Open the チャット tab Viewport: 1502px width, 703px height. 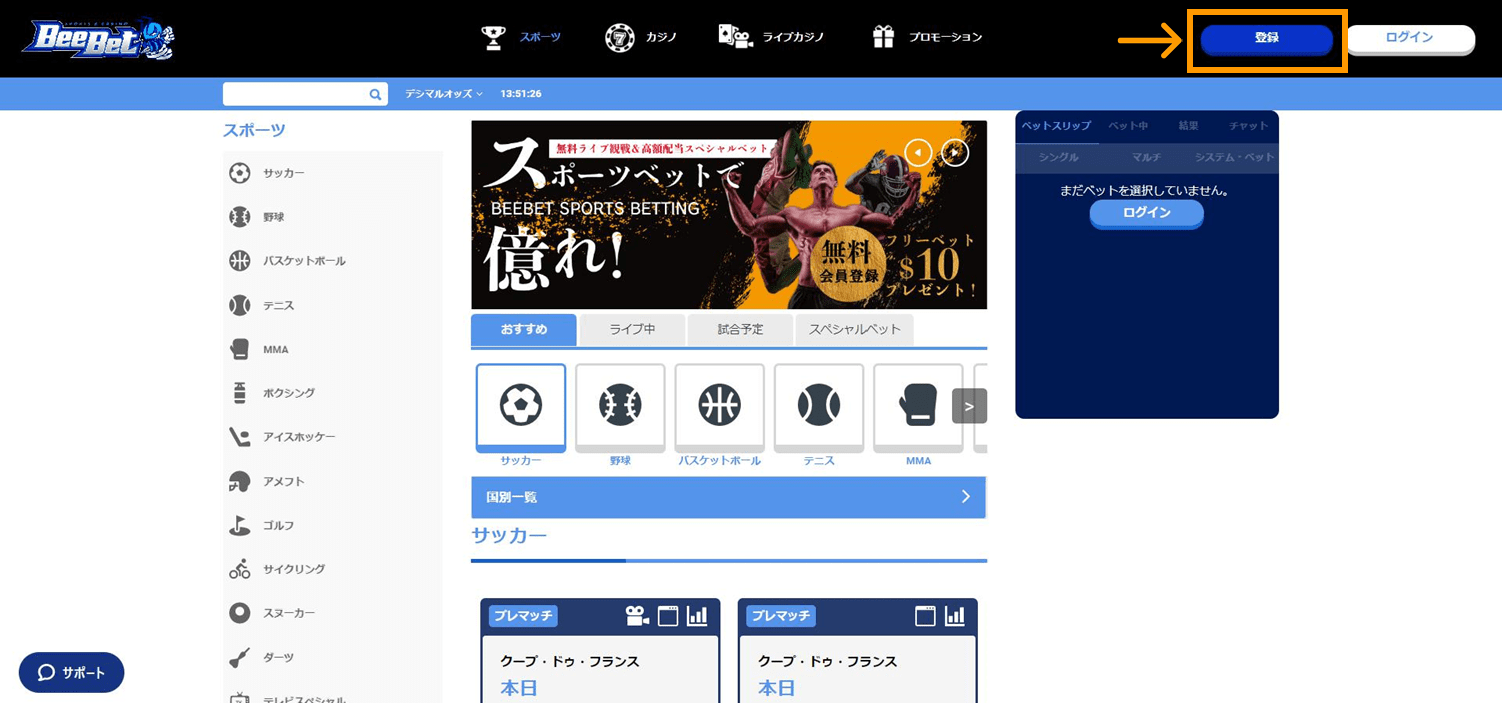point(1249,126)
